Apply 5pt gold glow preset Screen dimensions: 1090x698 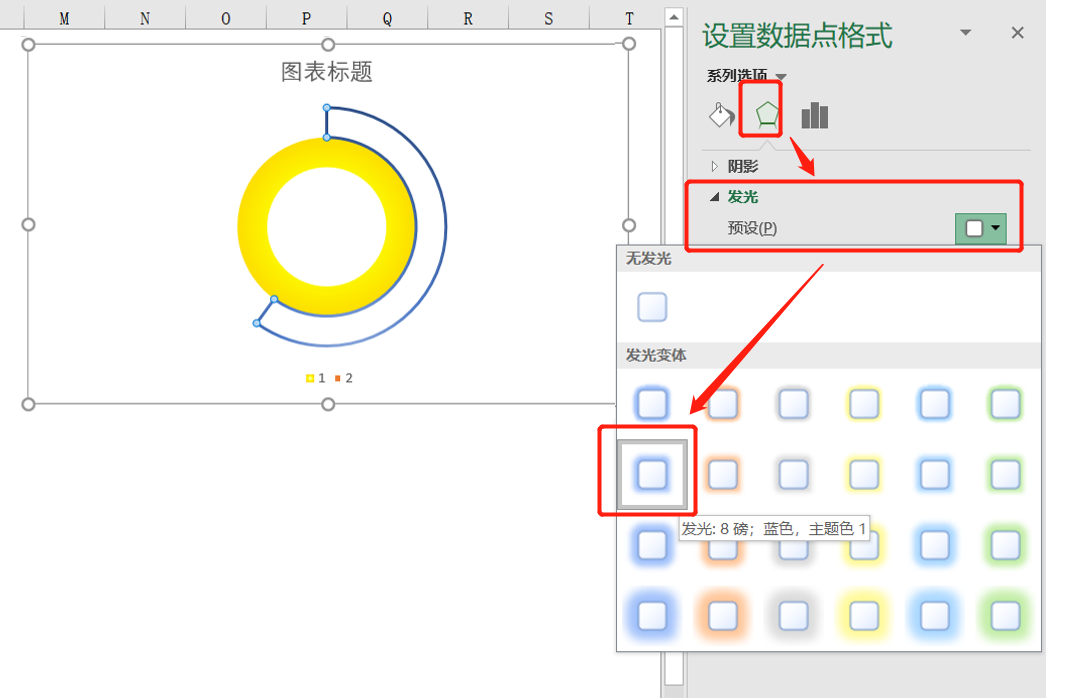[864, 403]
